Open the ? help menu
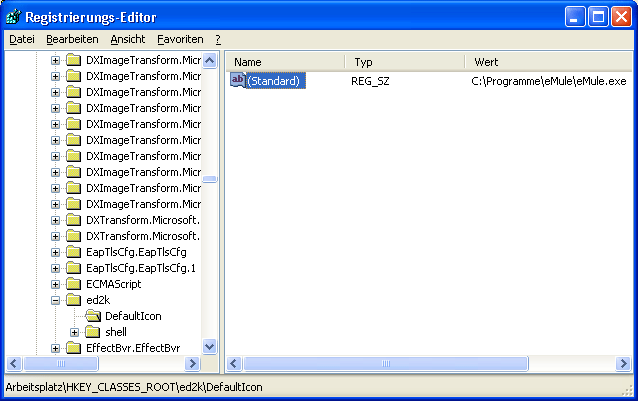This screenshot has height=401, width=638. point(218,39)
